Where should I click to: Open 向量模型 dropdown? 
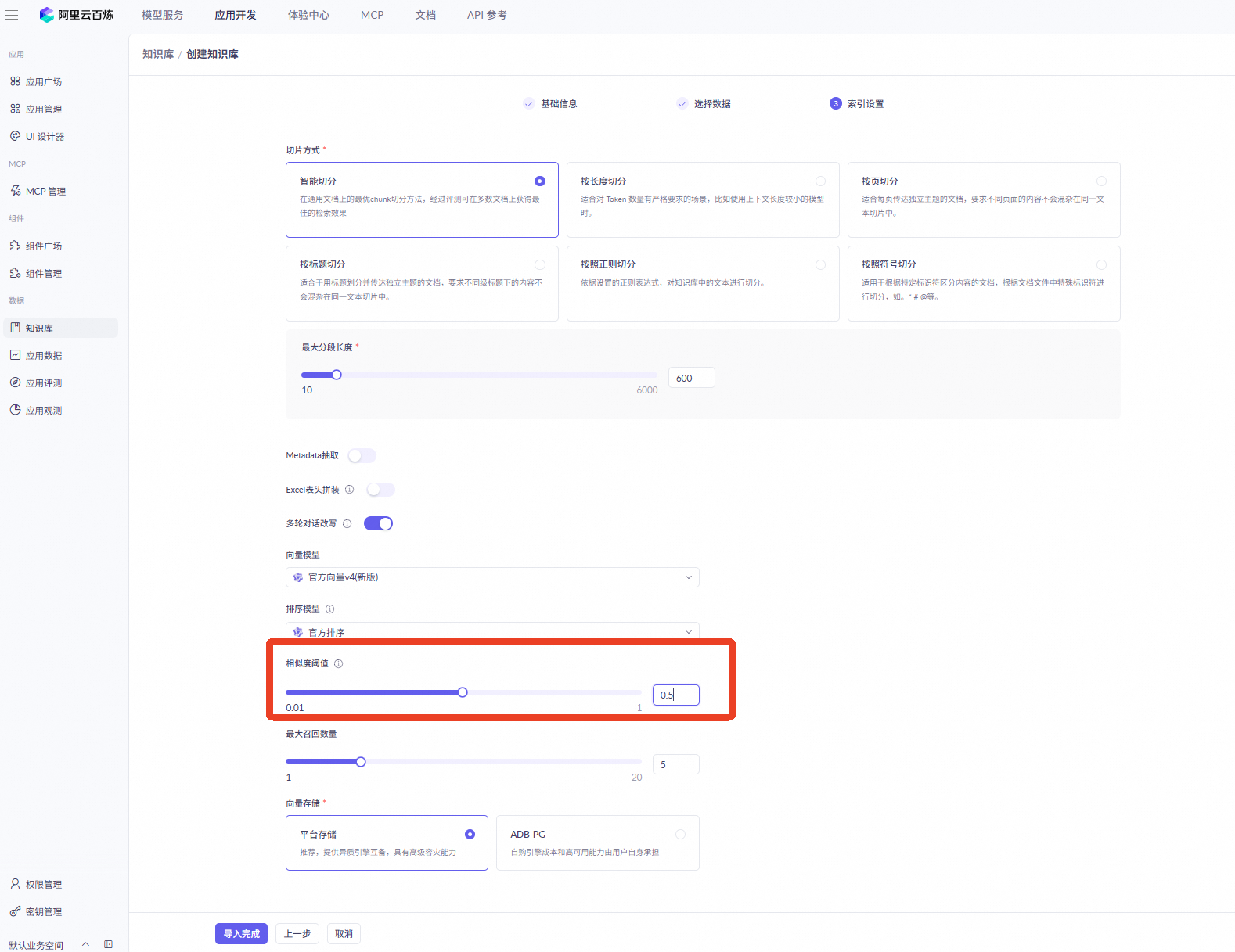[492, 577]
